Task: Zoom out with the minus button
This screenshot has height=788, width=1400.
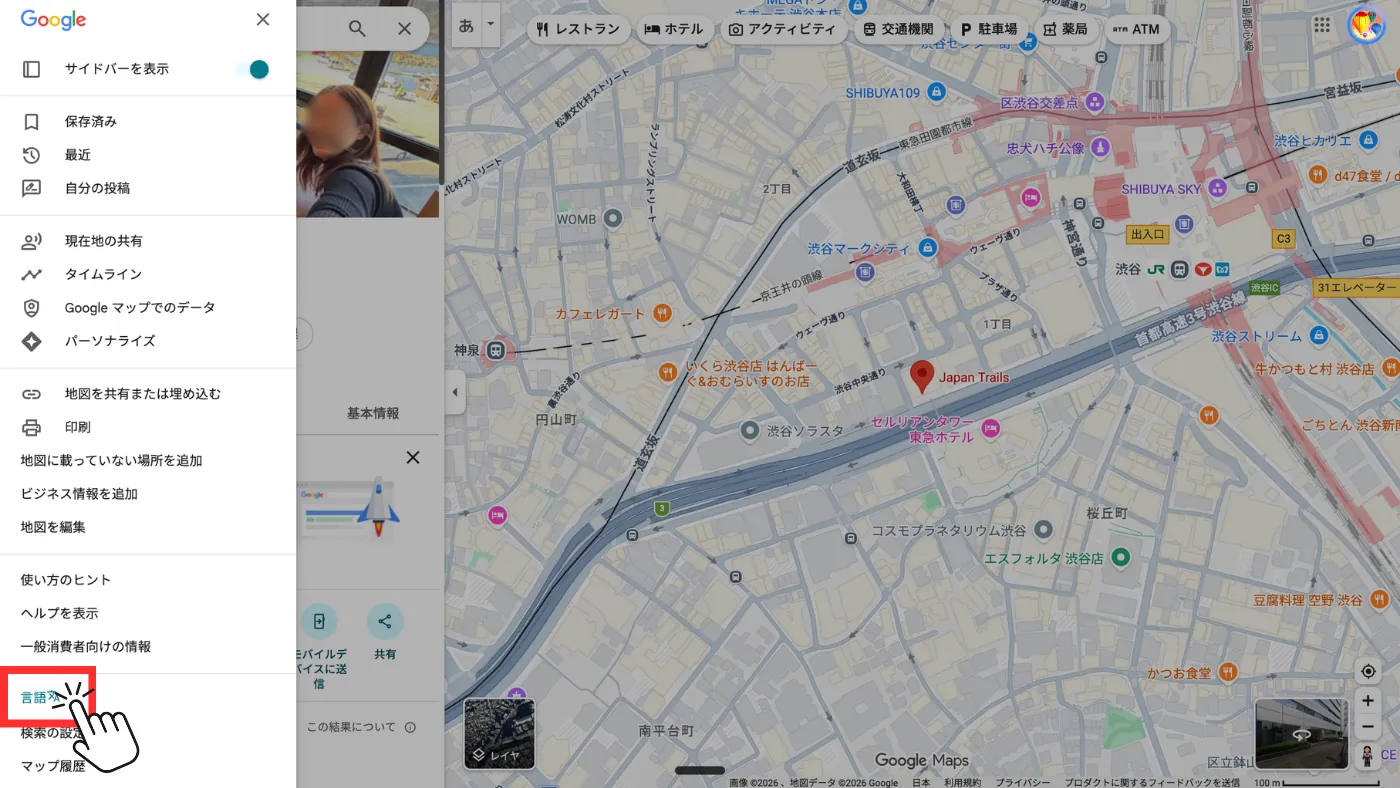Action: pyautogui.click(x=1368, y=727)
